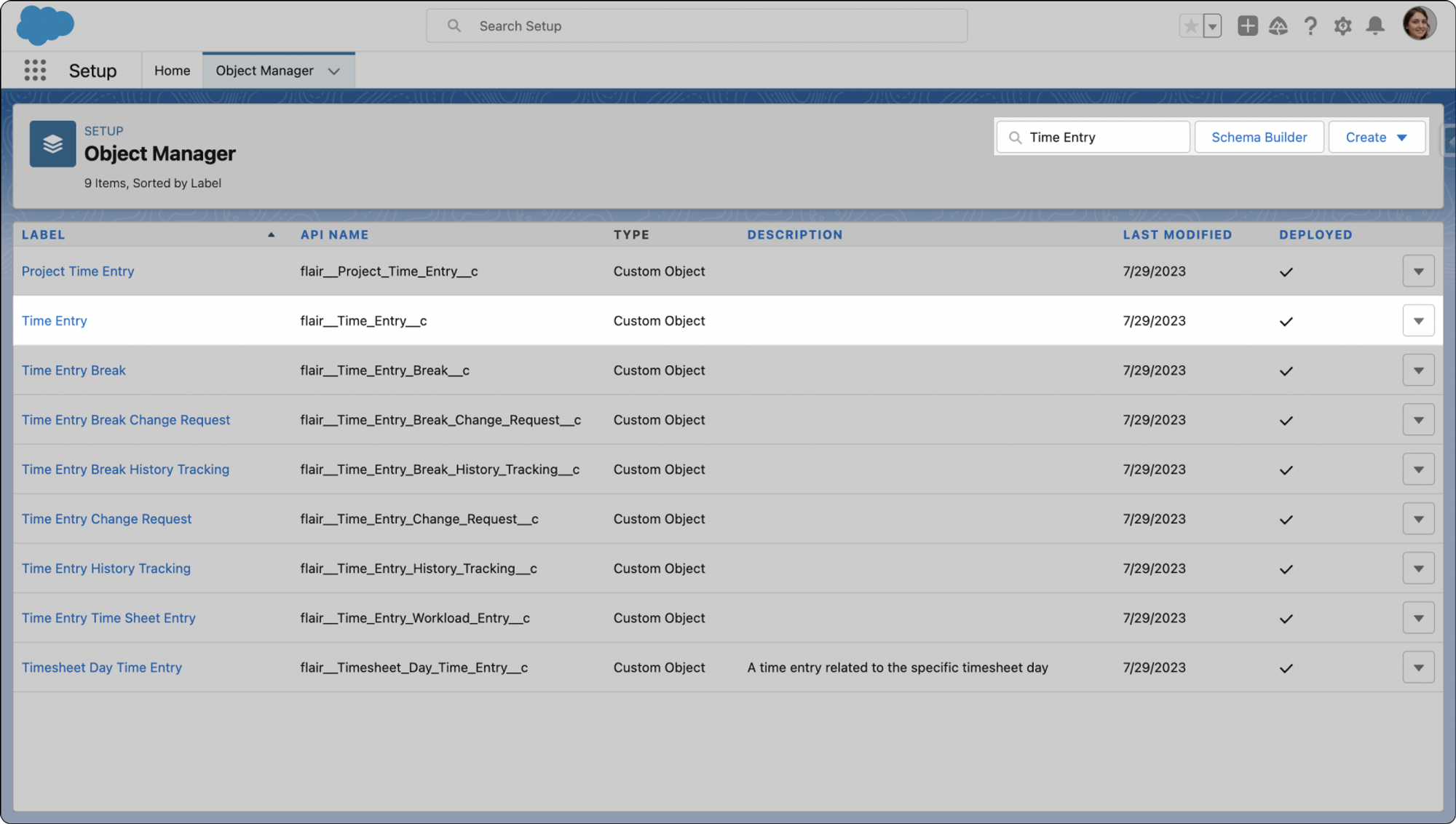Open the user avatar profile menu
This screenshot has width=1456, height=824.
[x=1418, y=24]
